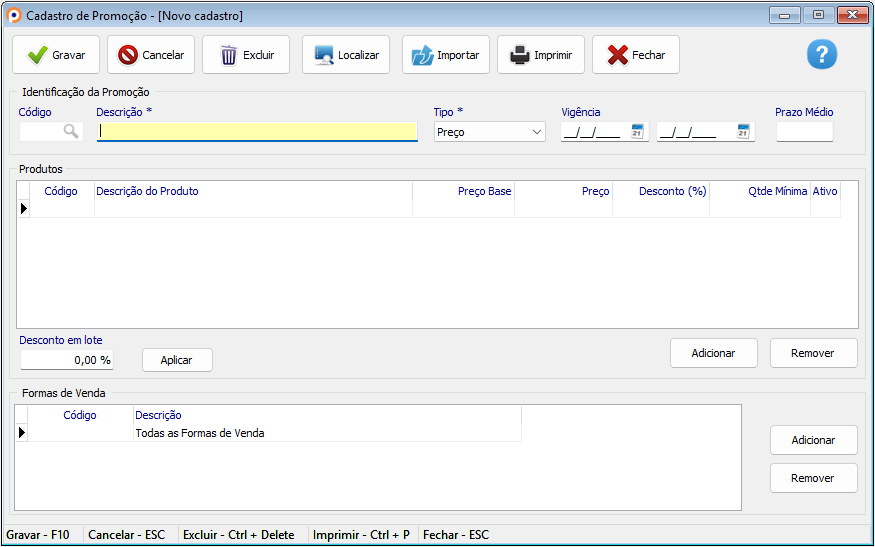Click Adicionar in Formas de Venda
The image size is (875, 547).
click(813, 440)
